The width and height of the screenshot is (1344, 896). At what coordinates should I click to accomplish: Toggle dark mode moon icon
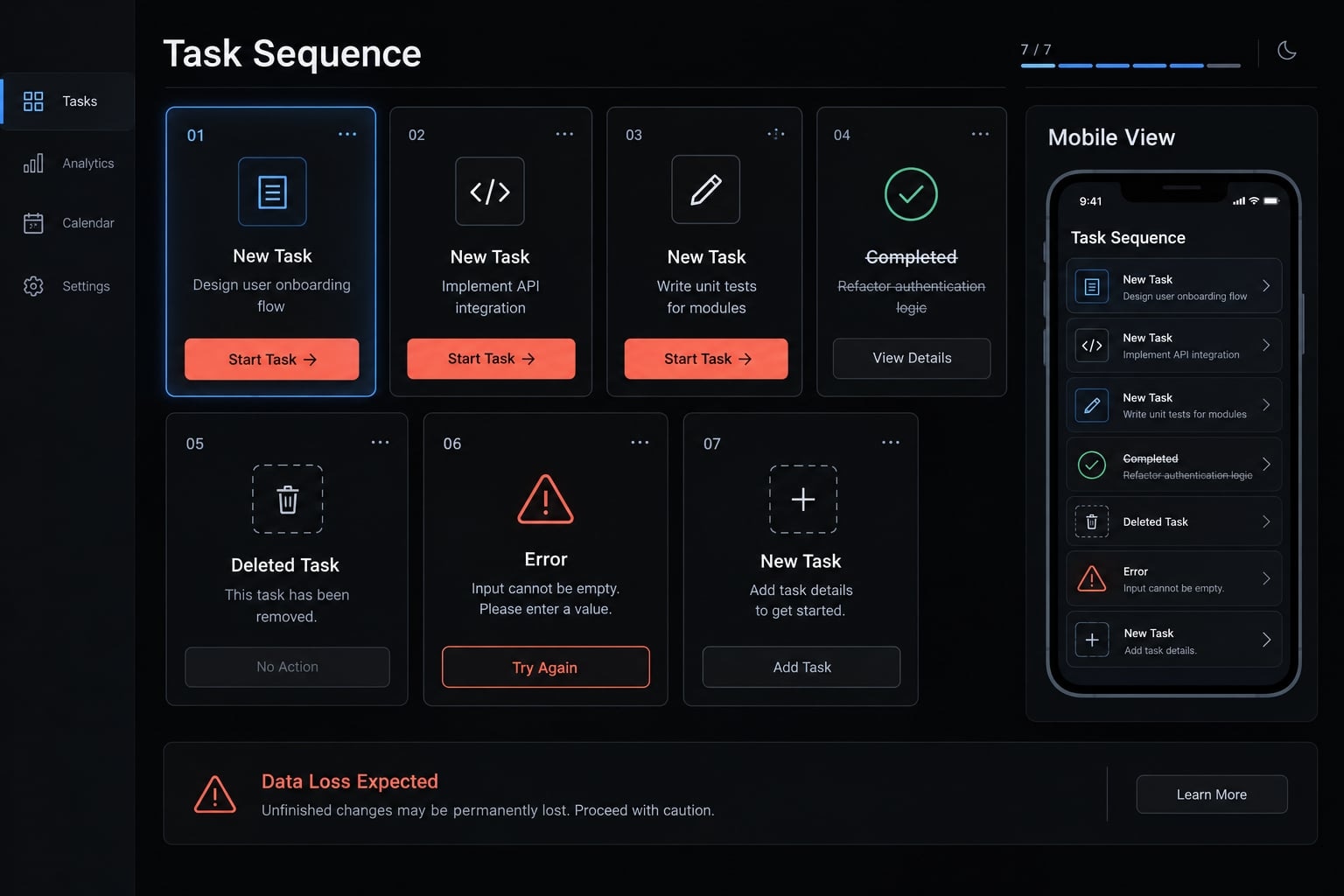(x=1286, y=51)
